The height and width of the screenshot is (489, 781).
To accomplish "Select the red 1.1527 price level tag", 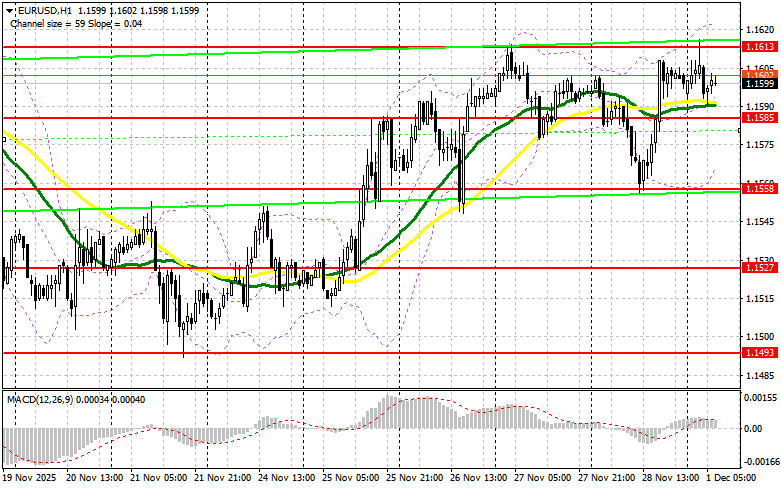I will coord(760,268).
